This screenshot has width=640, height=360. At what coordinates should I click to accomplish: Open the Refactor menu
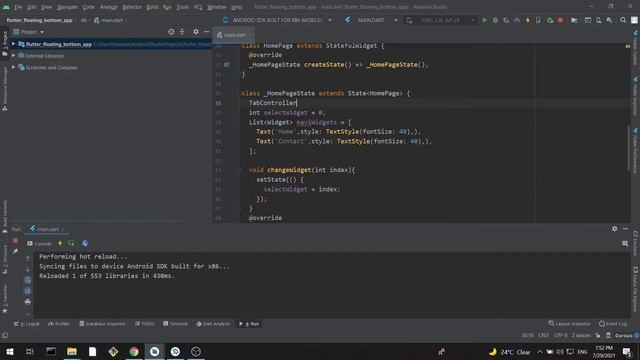pos(132,7)
